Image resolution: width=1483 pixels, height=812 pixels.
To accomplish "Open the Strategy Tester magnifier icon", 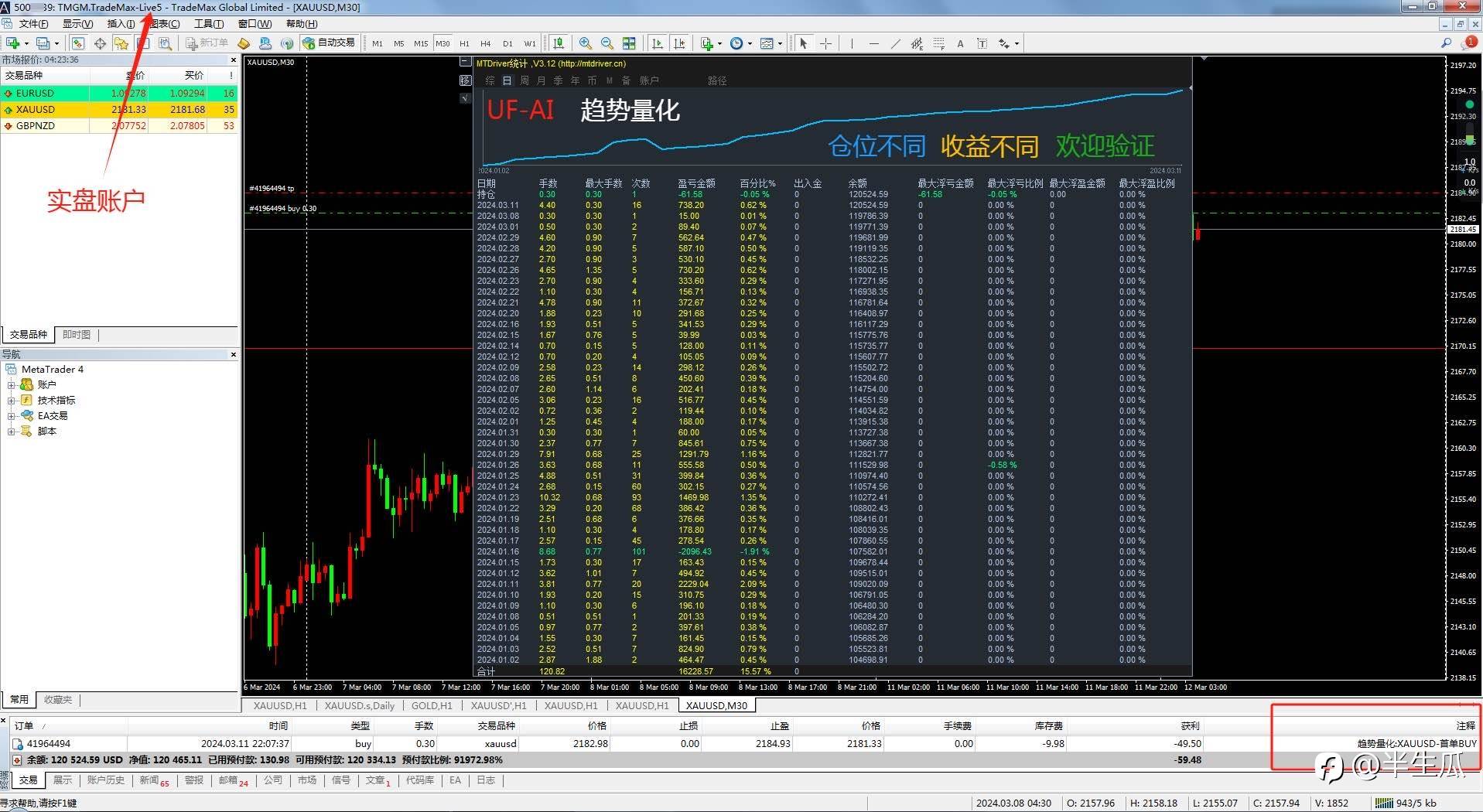I will (x=165, y=43).
